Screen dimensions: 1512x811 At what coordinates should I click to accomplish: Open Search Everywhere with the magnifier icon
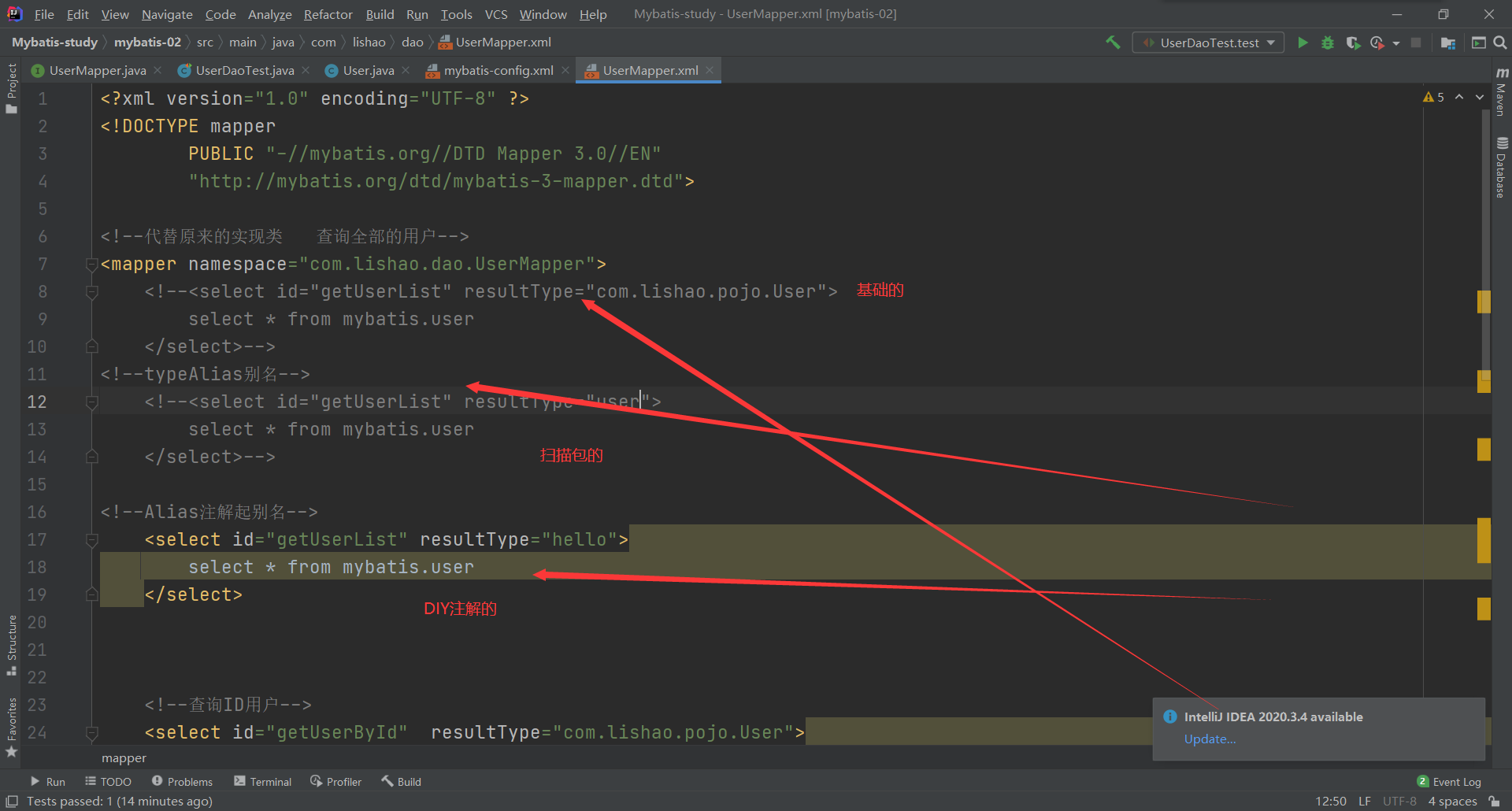pyautogui.click(x=1500, y=43)
